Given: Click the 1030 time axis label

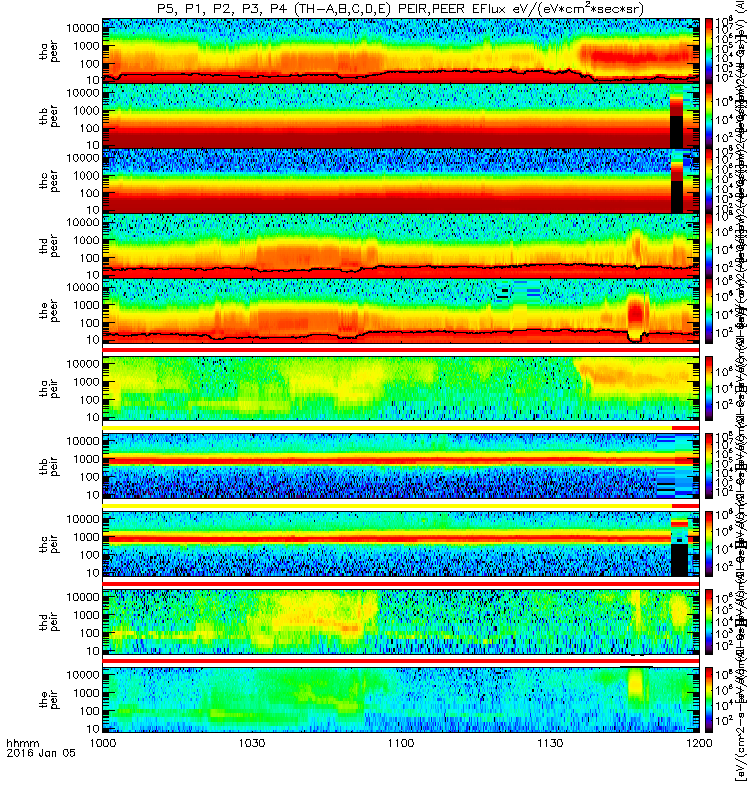Looking at the screenshot, I should click(x=252, y=743).
